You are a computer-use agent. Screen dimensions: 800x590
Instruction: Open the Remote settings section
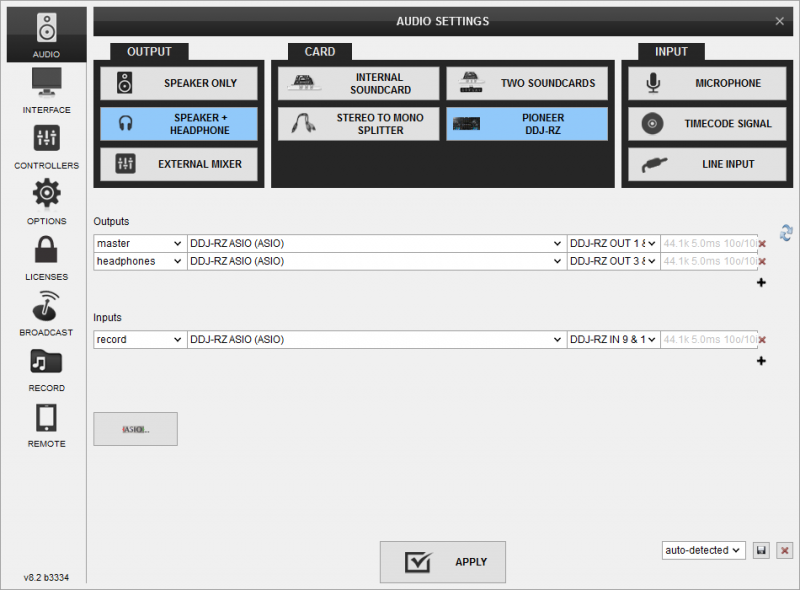[x=46, y=425]
